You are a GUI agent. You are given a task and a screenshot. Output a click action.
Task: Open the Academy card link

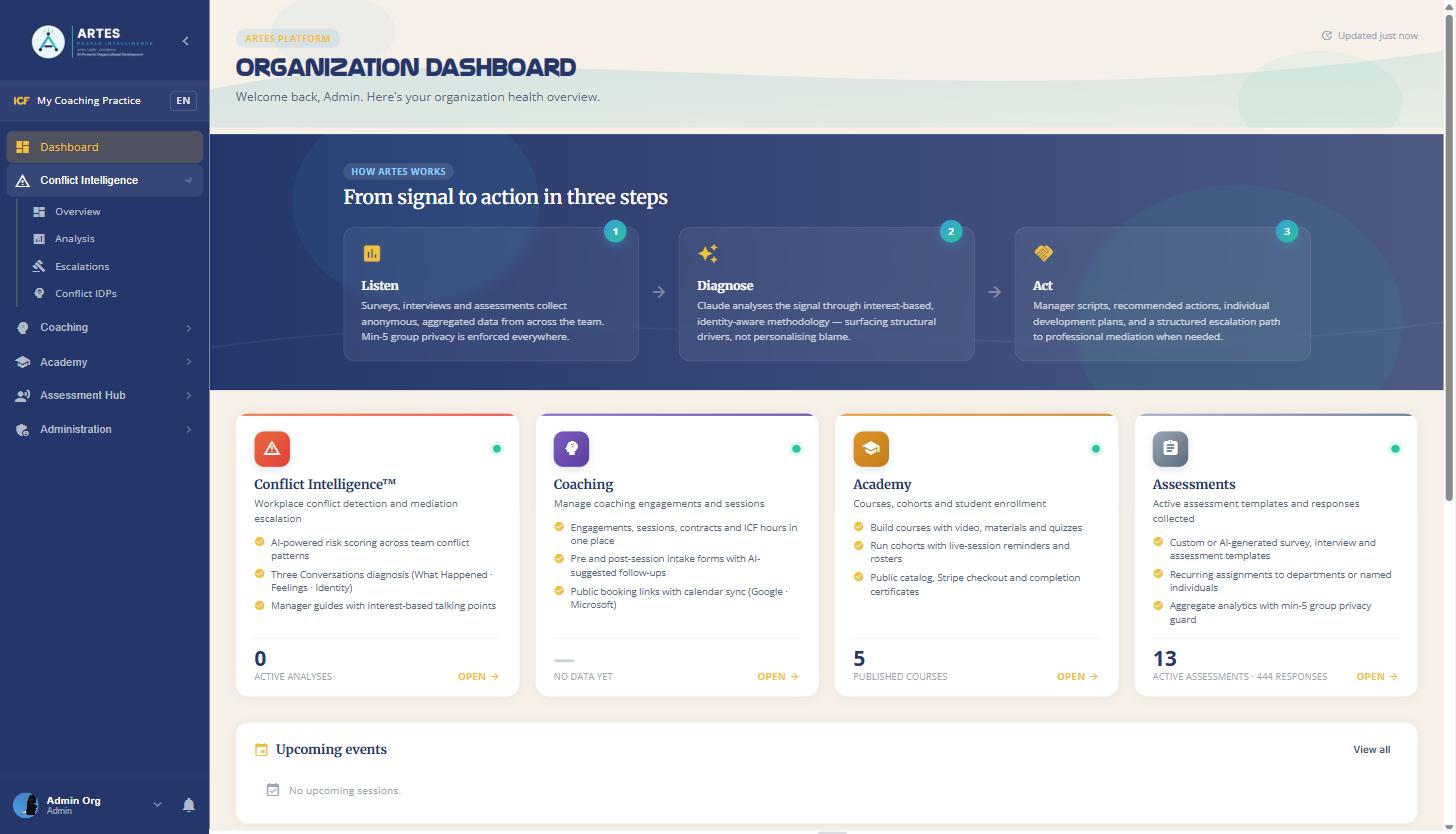coord(1077,677)
